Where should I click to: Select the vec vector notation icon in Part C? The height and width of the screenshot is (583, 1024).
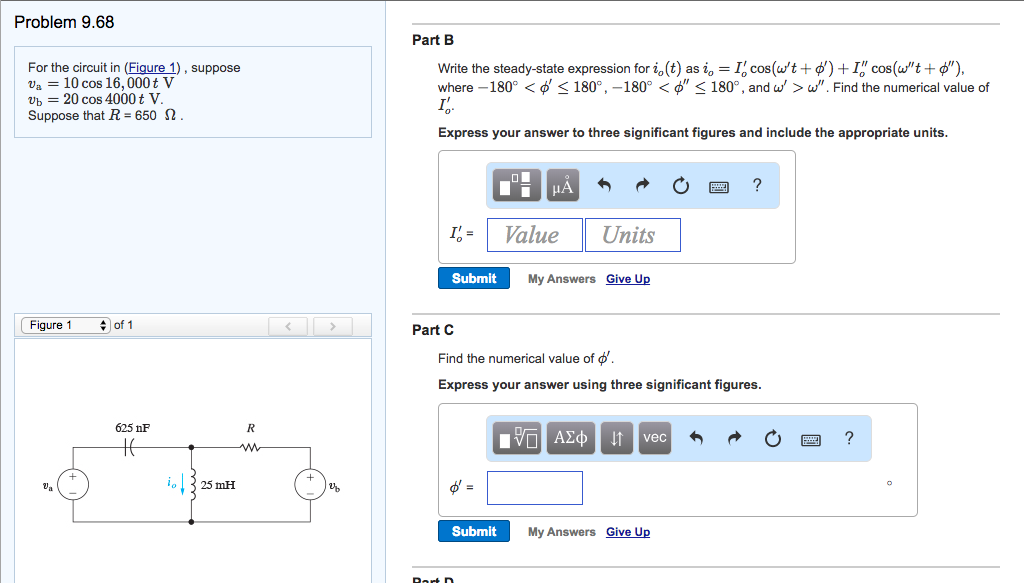tap(655, 437)
